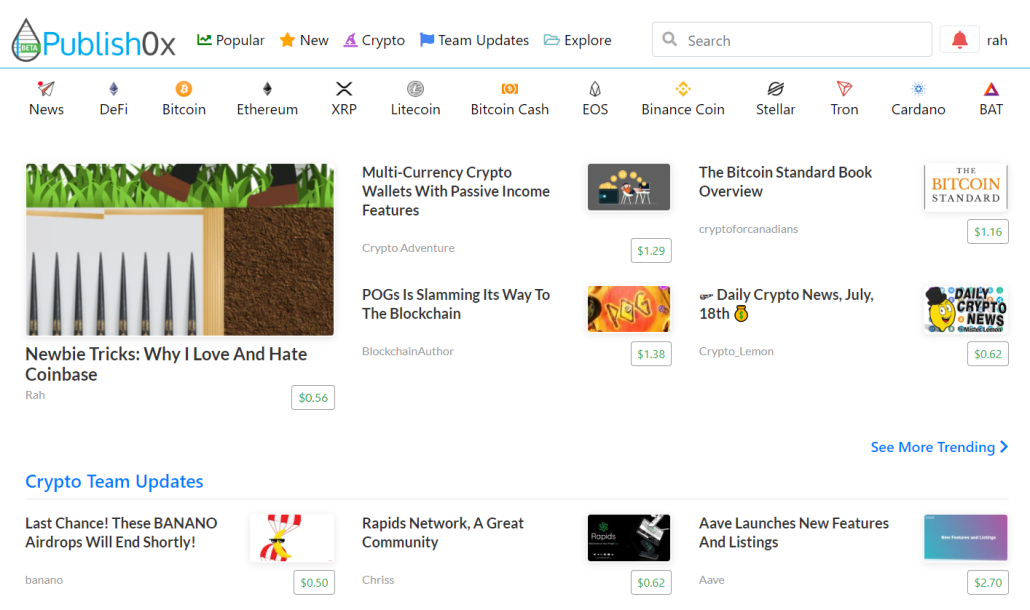Open Aave Launches New Features article
This screenshot has width=1030, height=610.
[x=794, y=533]
